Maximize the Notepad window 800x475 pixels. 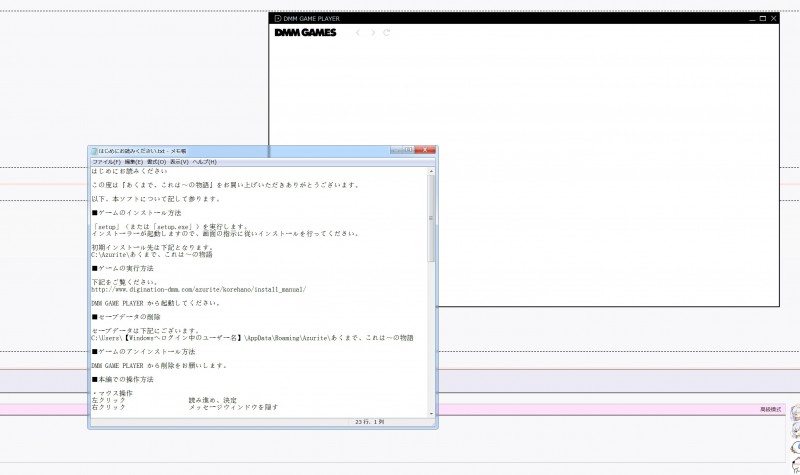click(409, 150)
